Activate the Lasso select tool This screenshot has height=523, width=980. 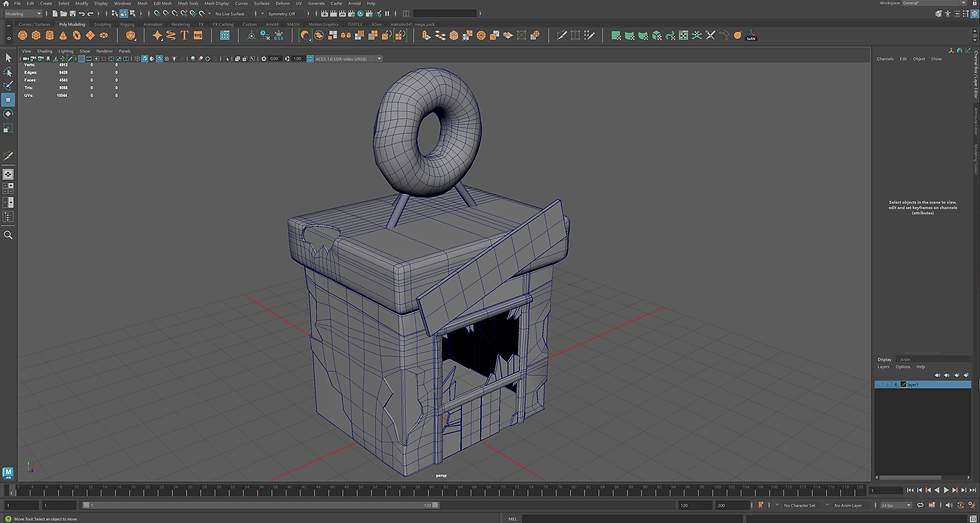coord(8,71)
